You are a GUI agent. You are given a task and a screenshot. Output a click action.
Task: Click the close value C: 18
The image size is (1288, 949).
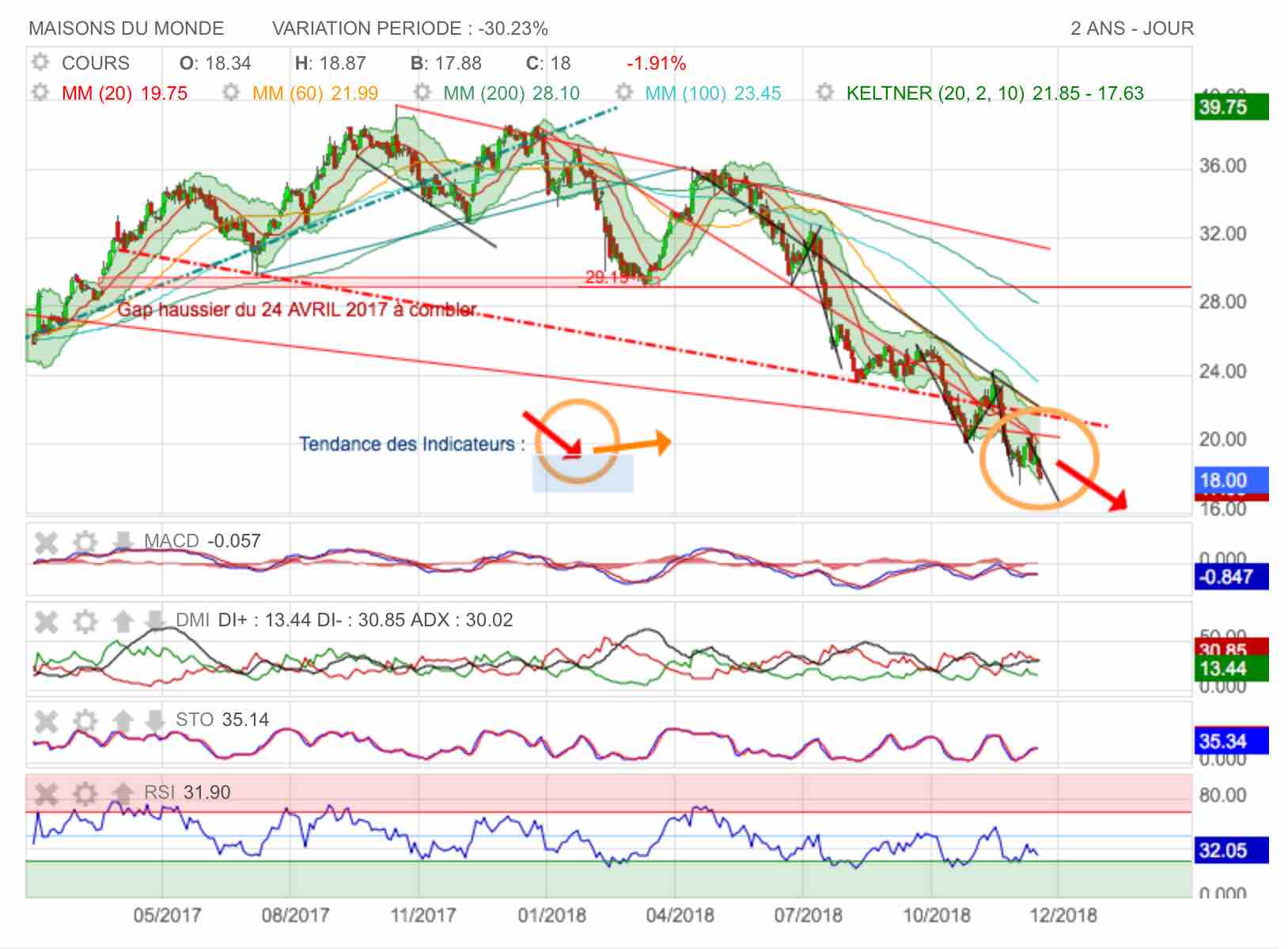click(548, 63)
